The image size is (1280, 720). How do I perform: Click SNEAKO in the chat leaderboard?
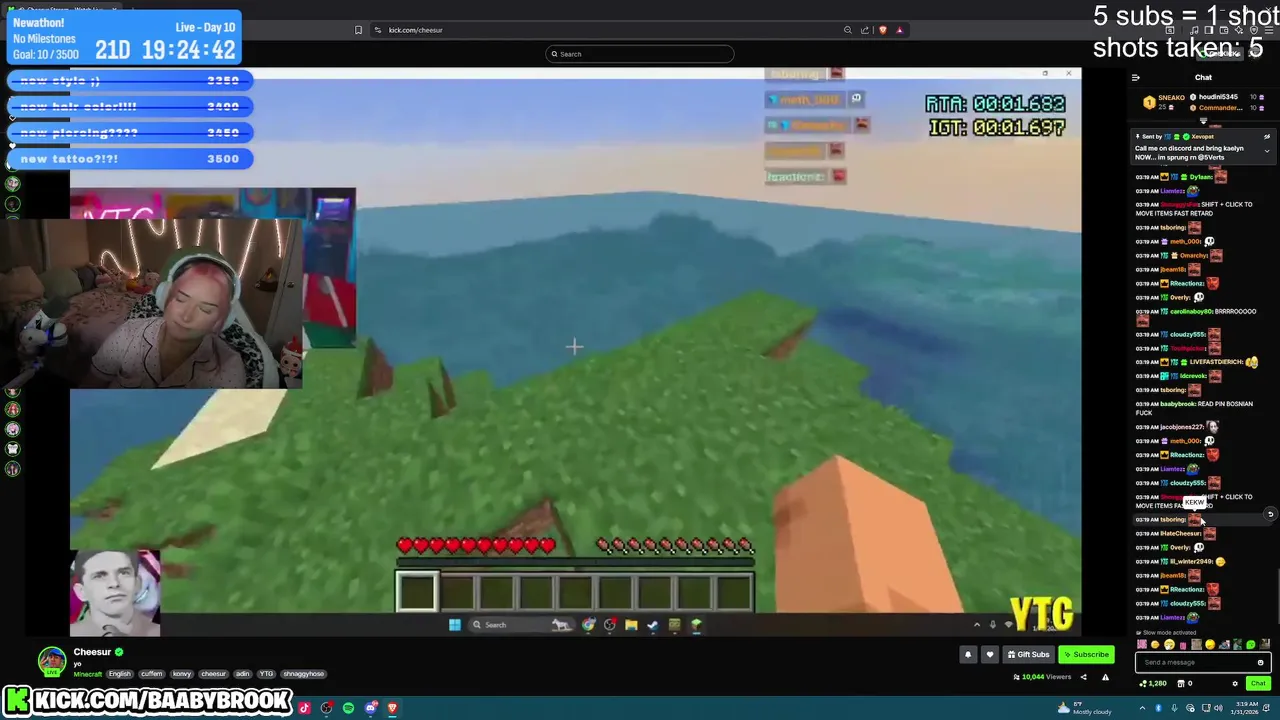click(x=1171, y=99)
